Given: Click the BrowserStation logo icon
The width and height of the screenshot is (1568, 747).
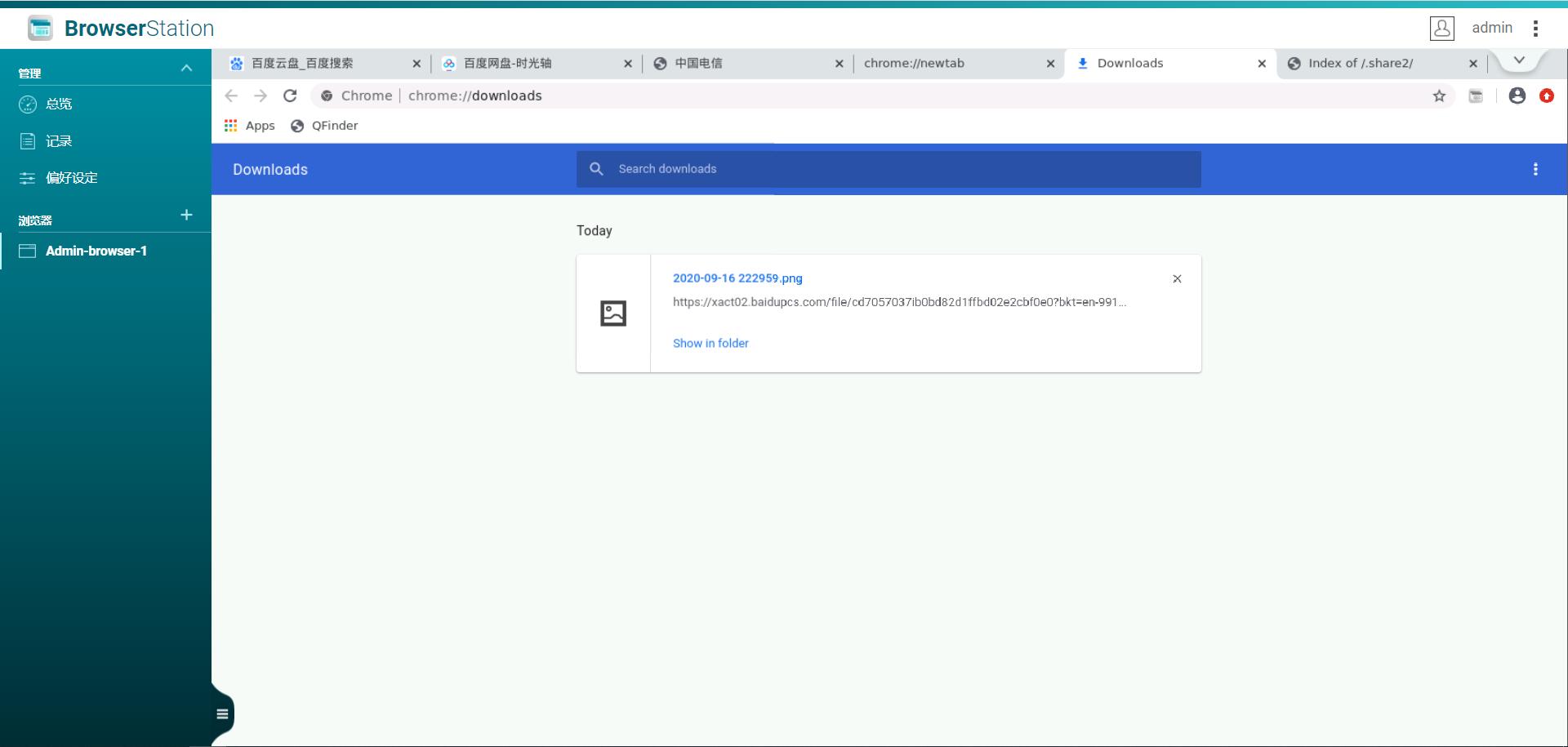Looking at the screenshot, I should coord(40,28).
